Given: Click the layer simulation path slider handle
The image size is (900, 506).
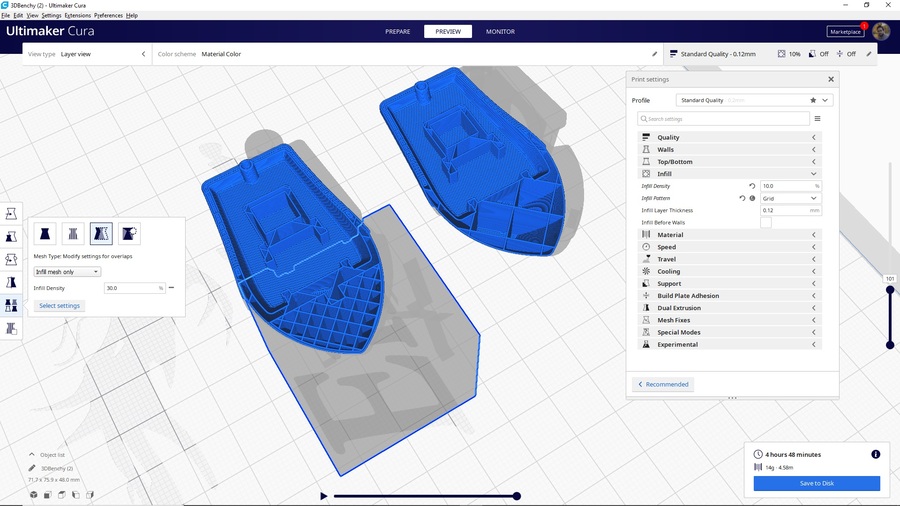Looking at the screenshot, I should coord(517,496).
